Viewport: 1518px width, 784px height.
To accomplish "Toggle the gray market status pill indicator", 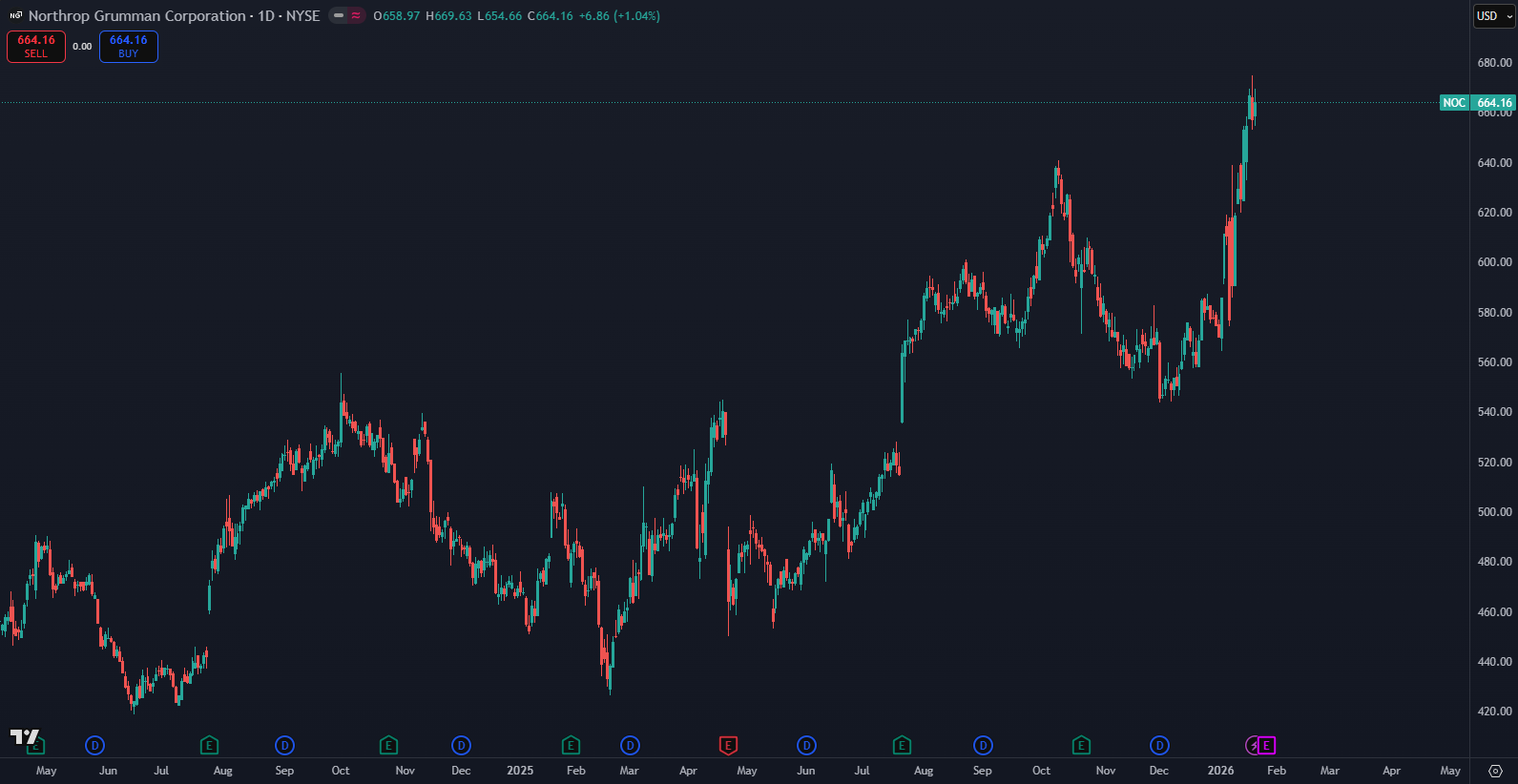I will coord(339,16).
